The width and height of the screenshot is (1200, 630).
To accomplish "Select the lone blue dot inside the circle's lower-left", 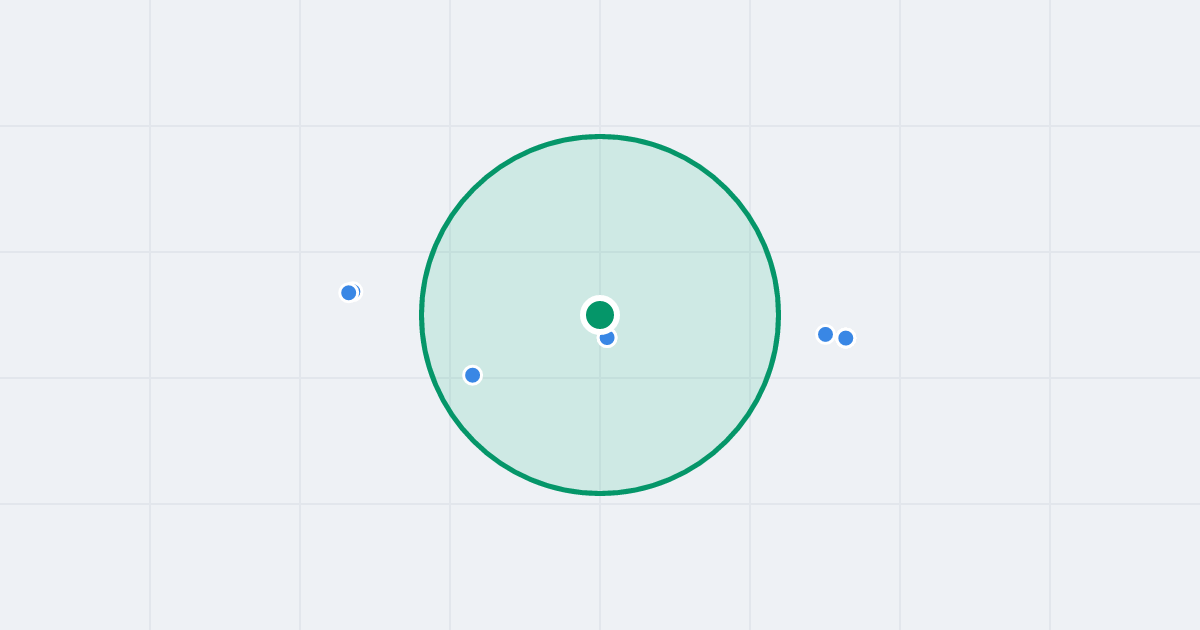I will coord(473,375).
